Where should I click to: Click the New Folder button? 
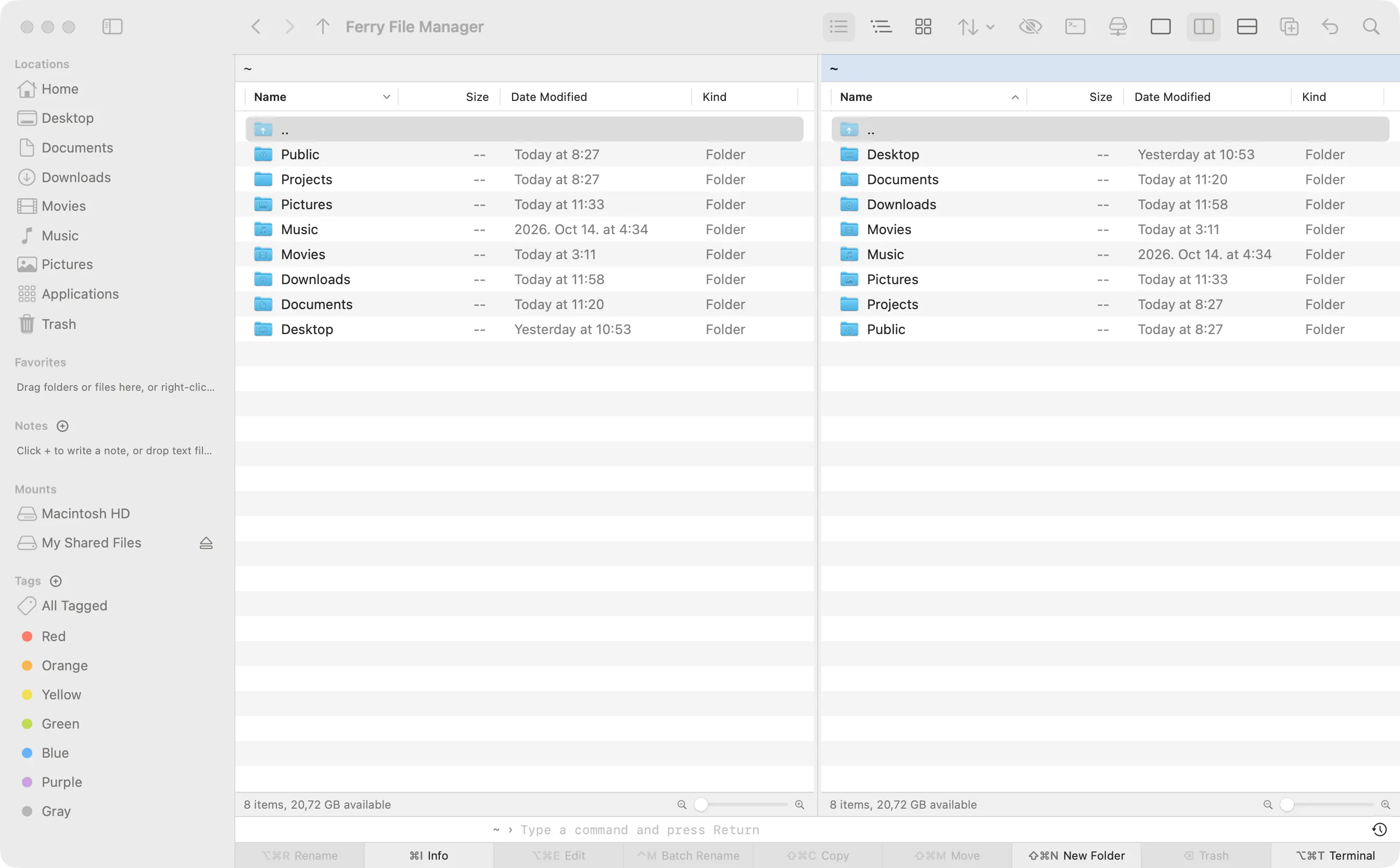1076,856
